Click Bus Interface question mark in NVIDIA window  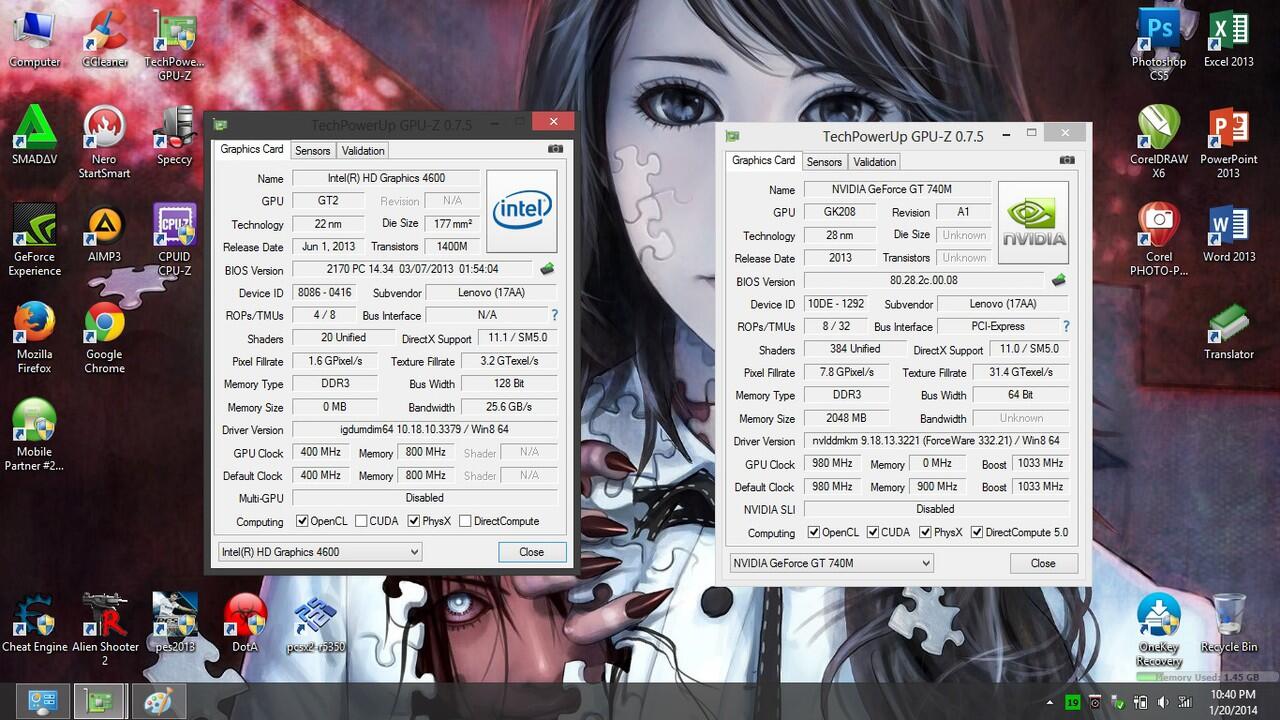point(1066,326)
